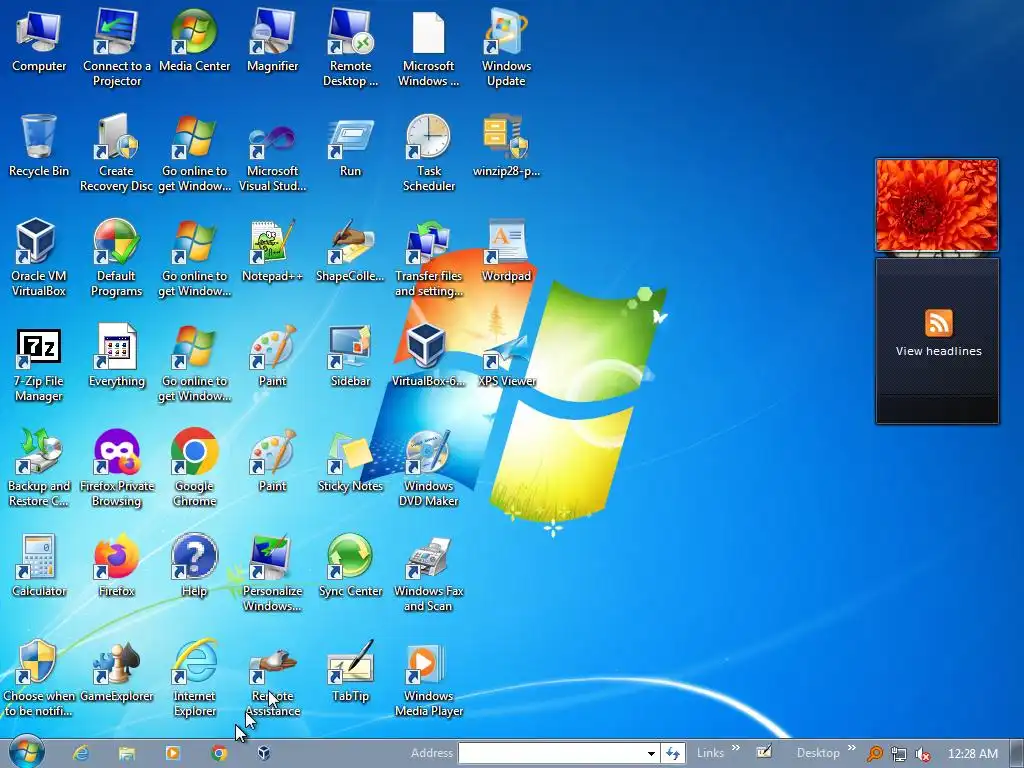Click the GameExplorer shortcut icon
The height and width of the screenshot is (768, 1024).
(116, 672)
